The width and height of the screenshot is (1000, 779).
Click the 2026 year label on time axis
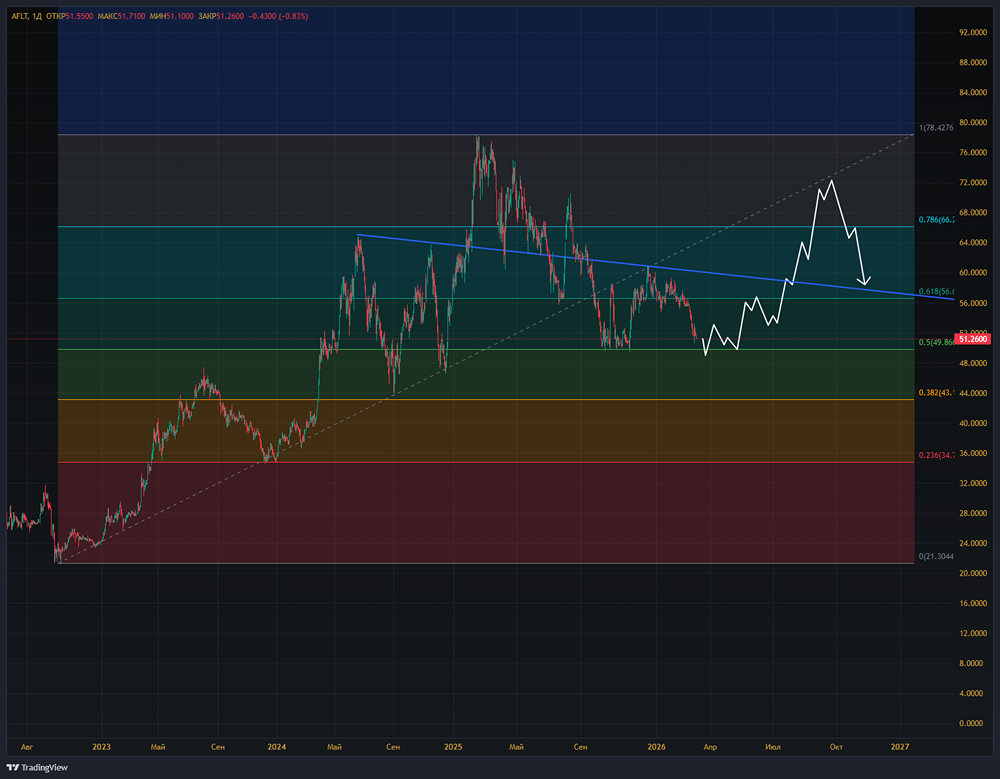coord(656,746)
